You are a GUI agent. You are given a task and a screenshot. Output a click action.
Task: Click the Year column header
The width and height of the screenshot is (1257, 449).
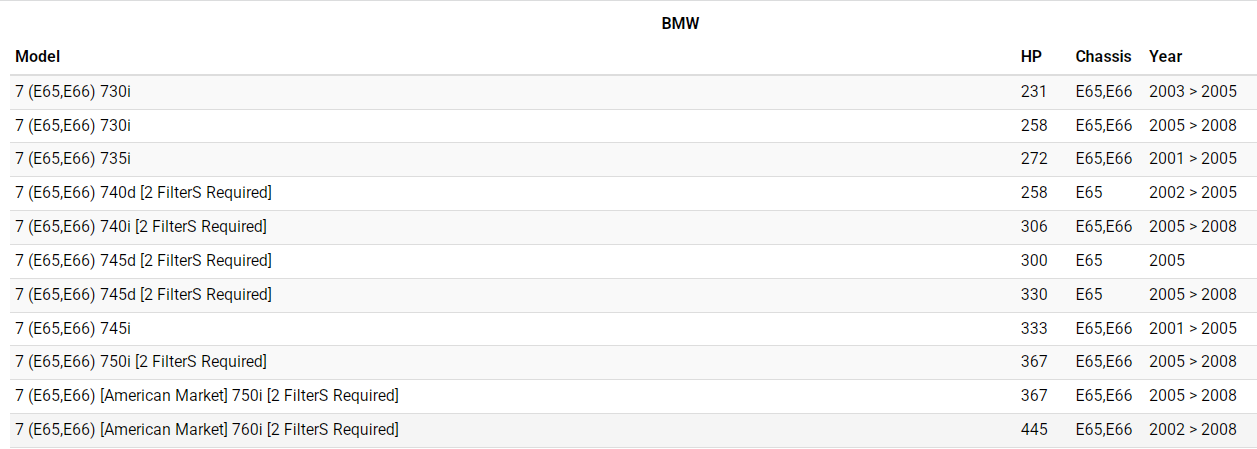[1165, 57]
